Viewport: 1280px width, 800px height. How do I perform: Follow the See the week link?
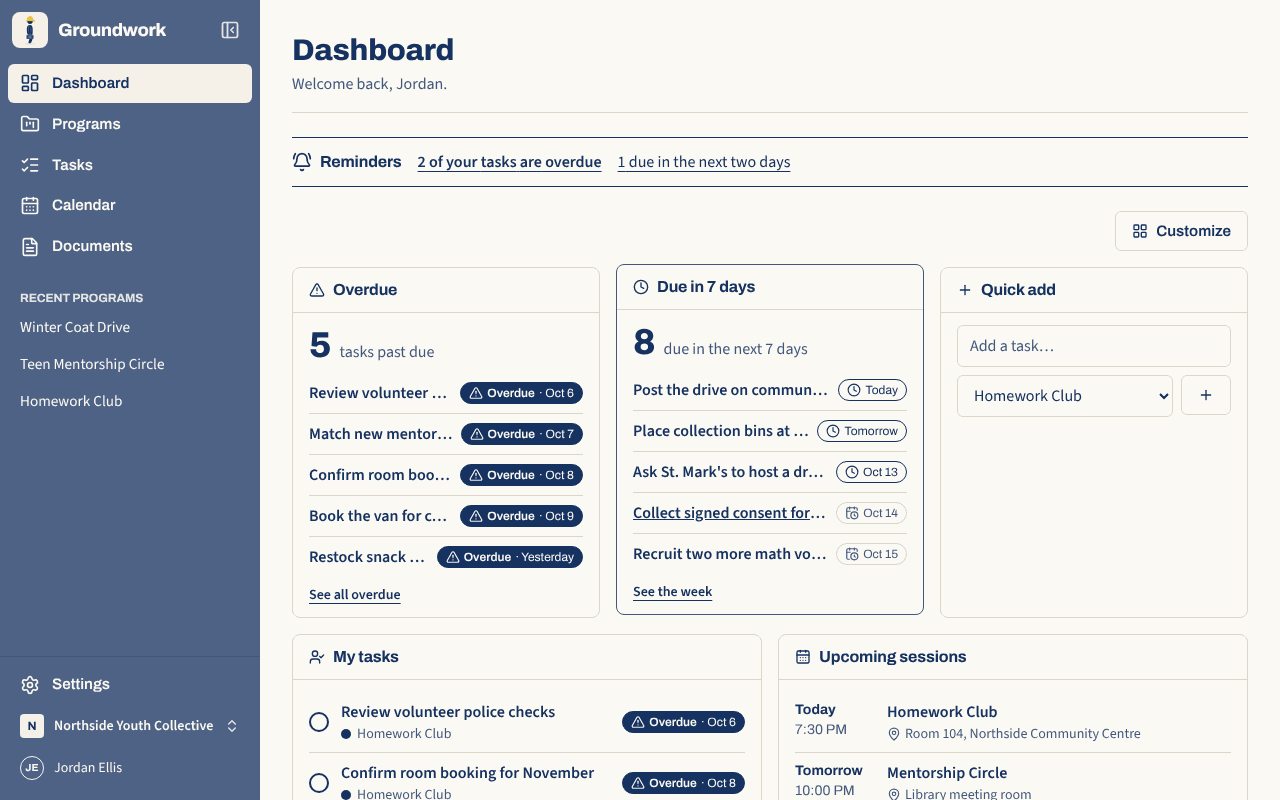coord(673,592)
